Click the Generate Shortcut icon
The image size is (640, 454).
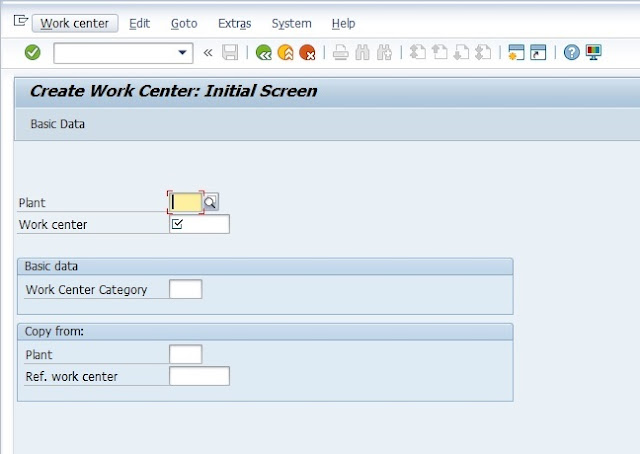538,53
